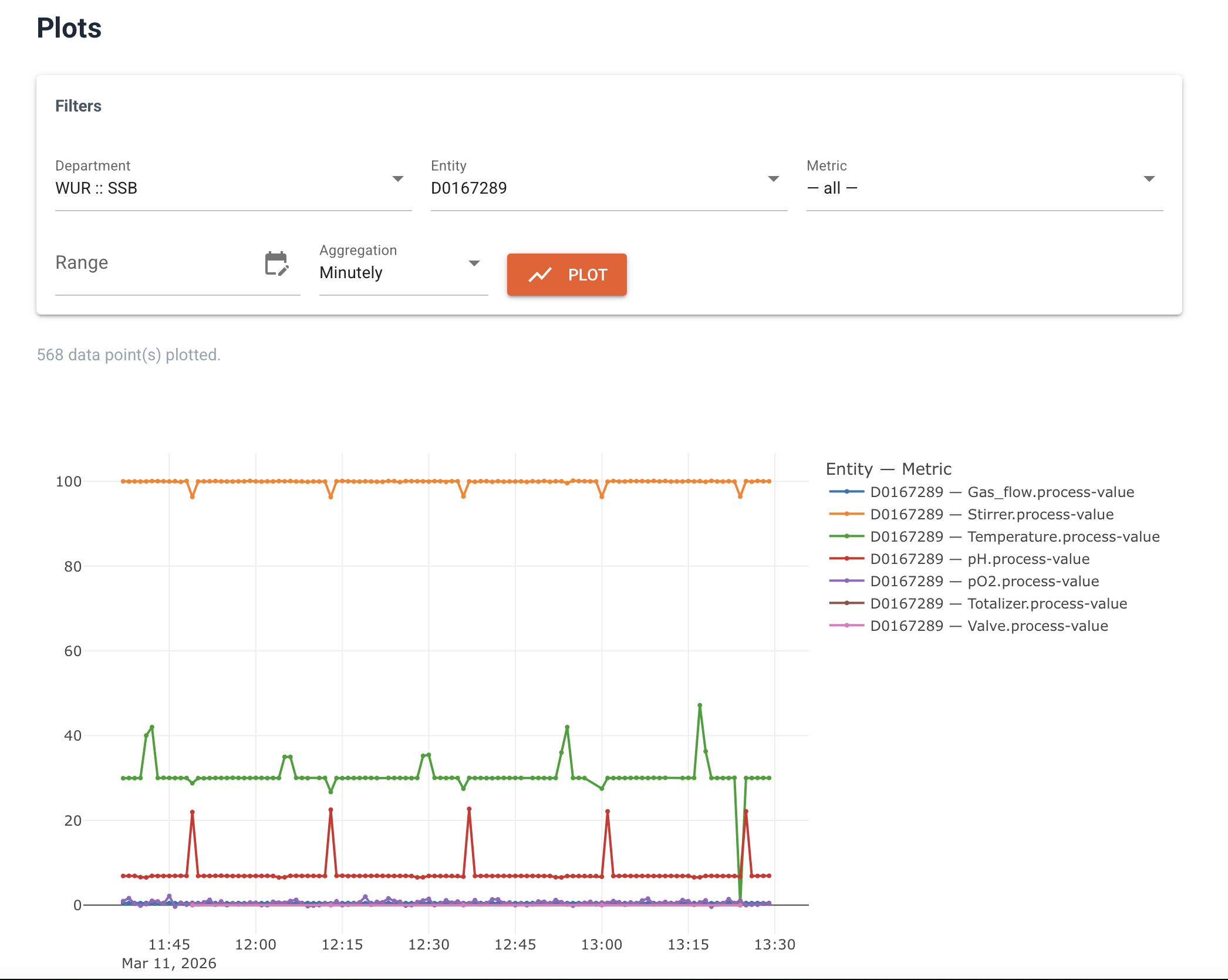Click the pink Valve legend line marker
1228x980 pixels.
(846, 626)
